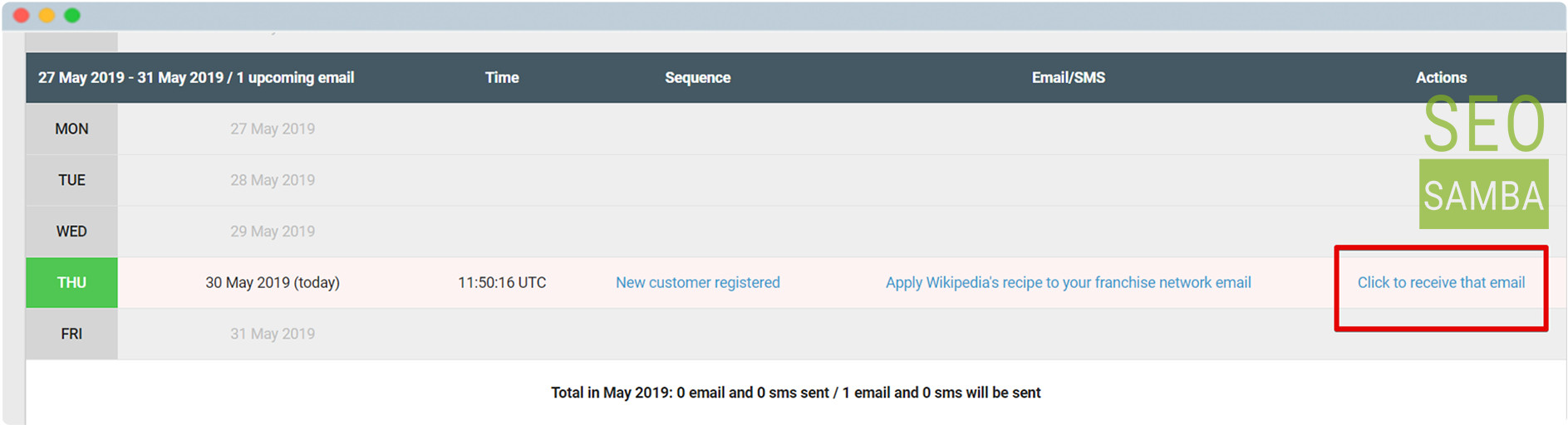
Task: Select the TUE day cell
Action: coord(71,180)
